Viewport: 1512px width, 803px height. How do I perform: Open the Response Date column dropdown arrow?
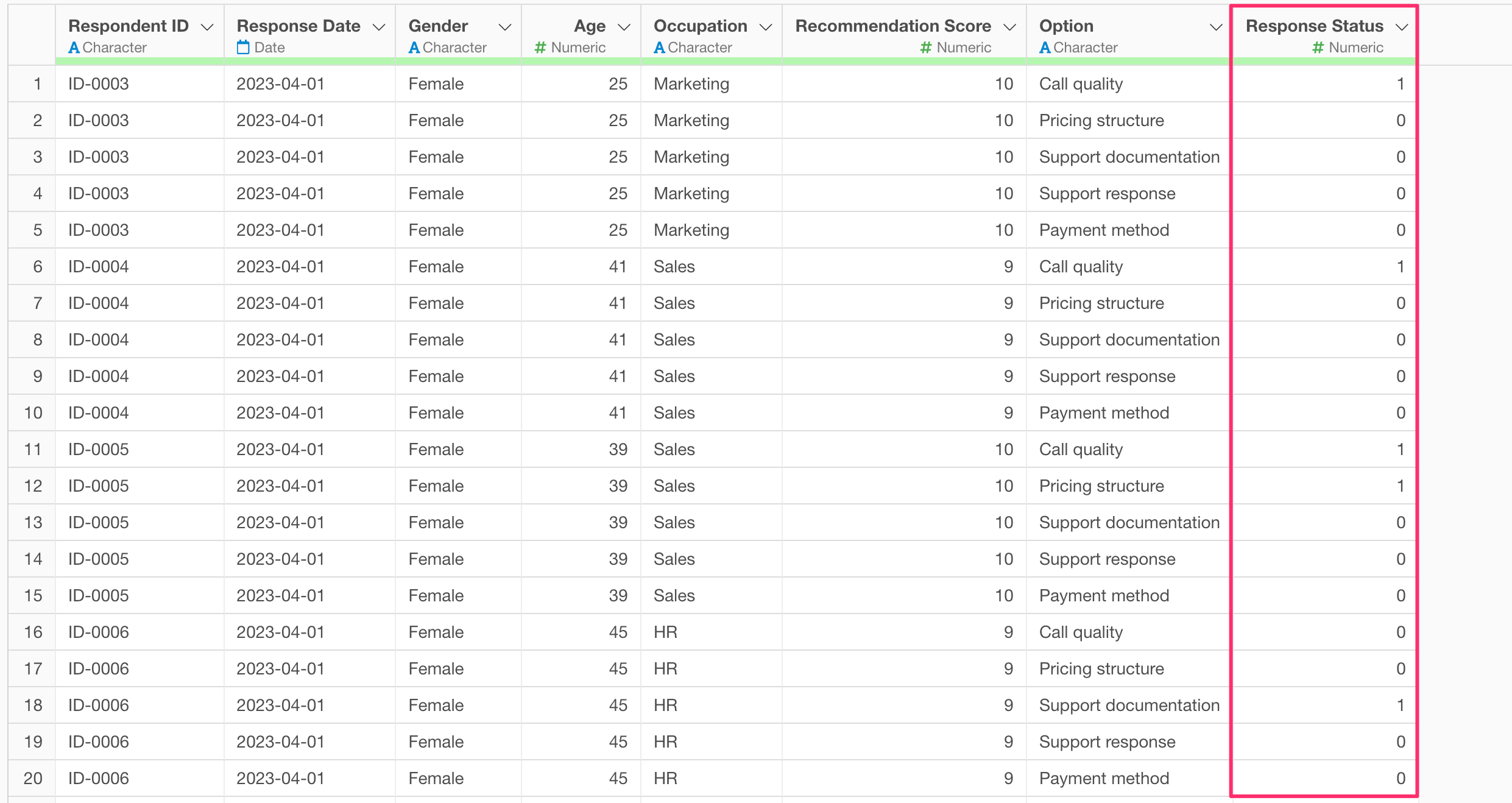379,27
